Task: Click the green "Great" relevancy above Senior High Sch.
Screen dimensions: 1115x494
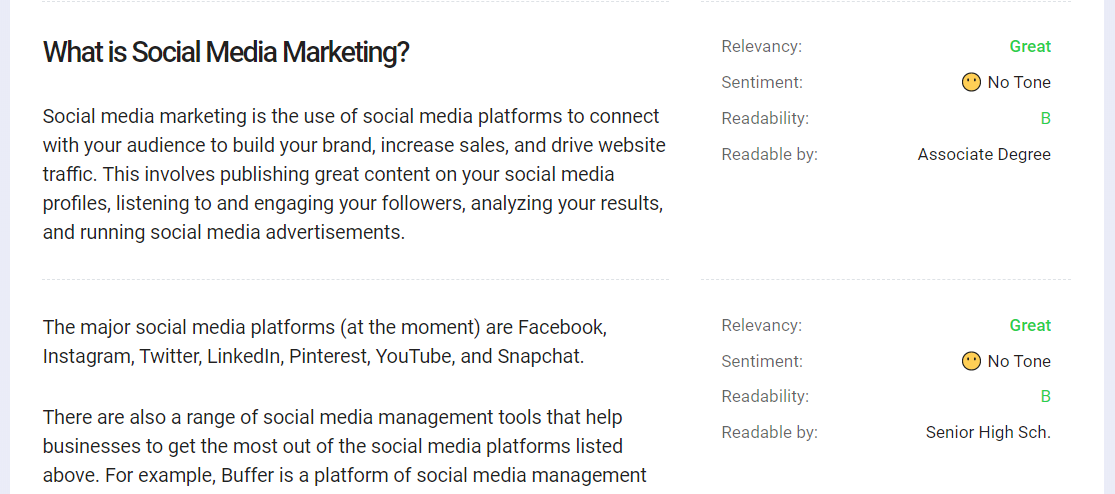Action: point(1030,326)
